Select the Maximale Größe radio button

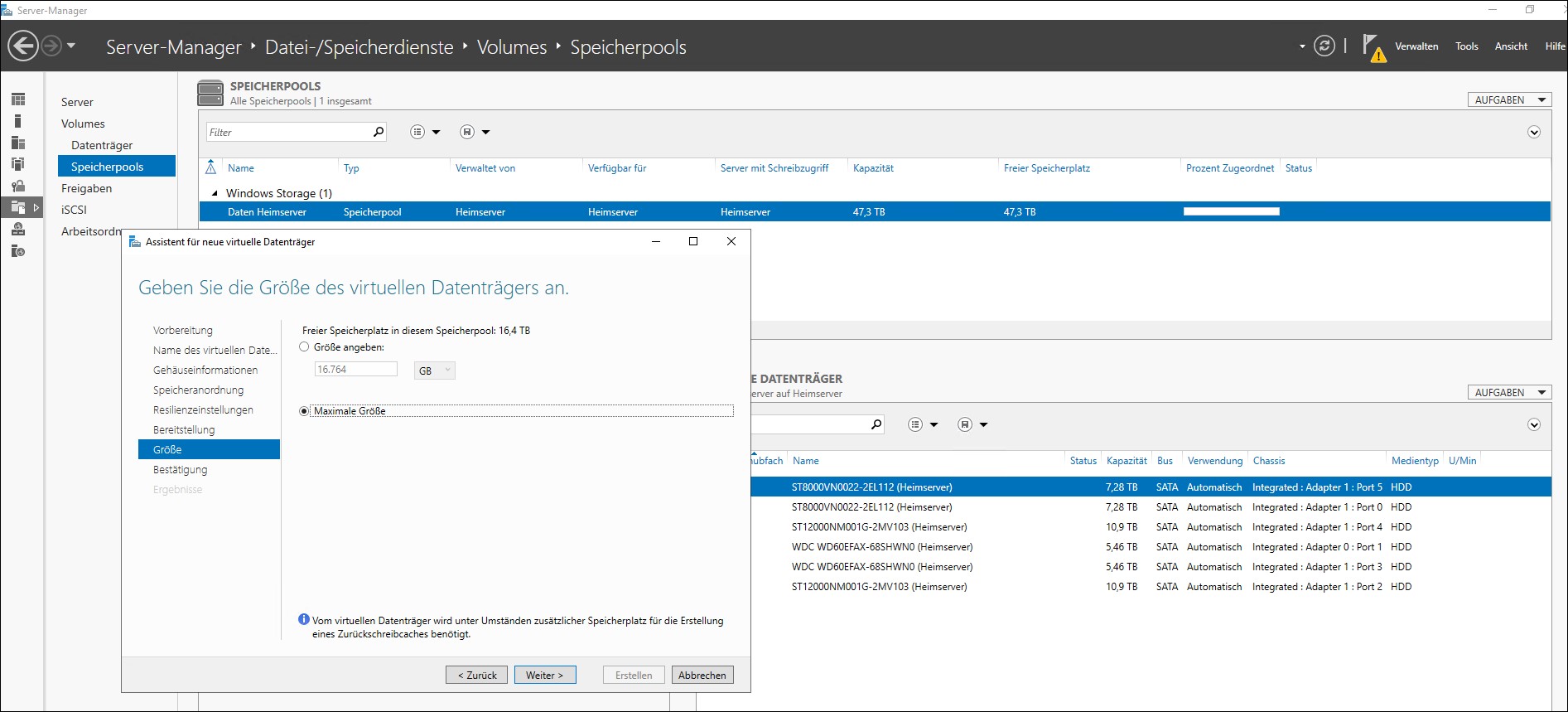304,411
